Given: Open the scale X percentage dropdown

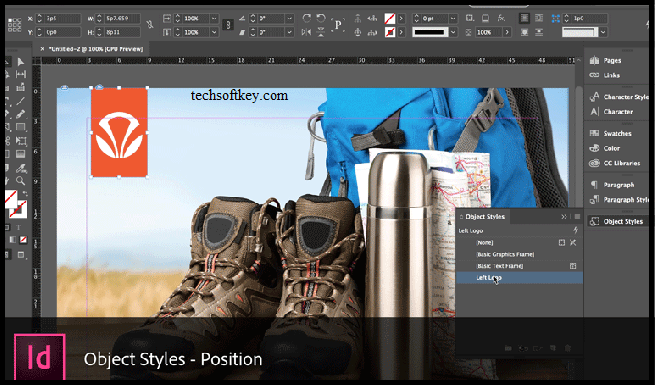Looking at the screenshot, I should (x=214, y=18).
